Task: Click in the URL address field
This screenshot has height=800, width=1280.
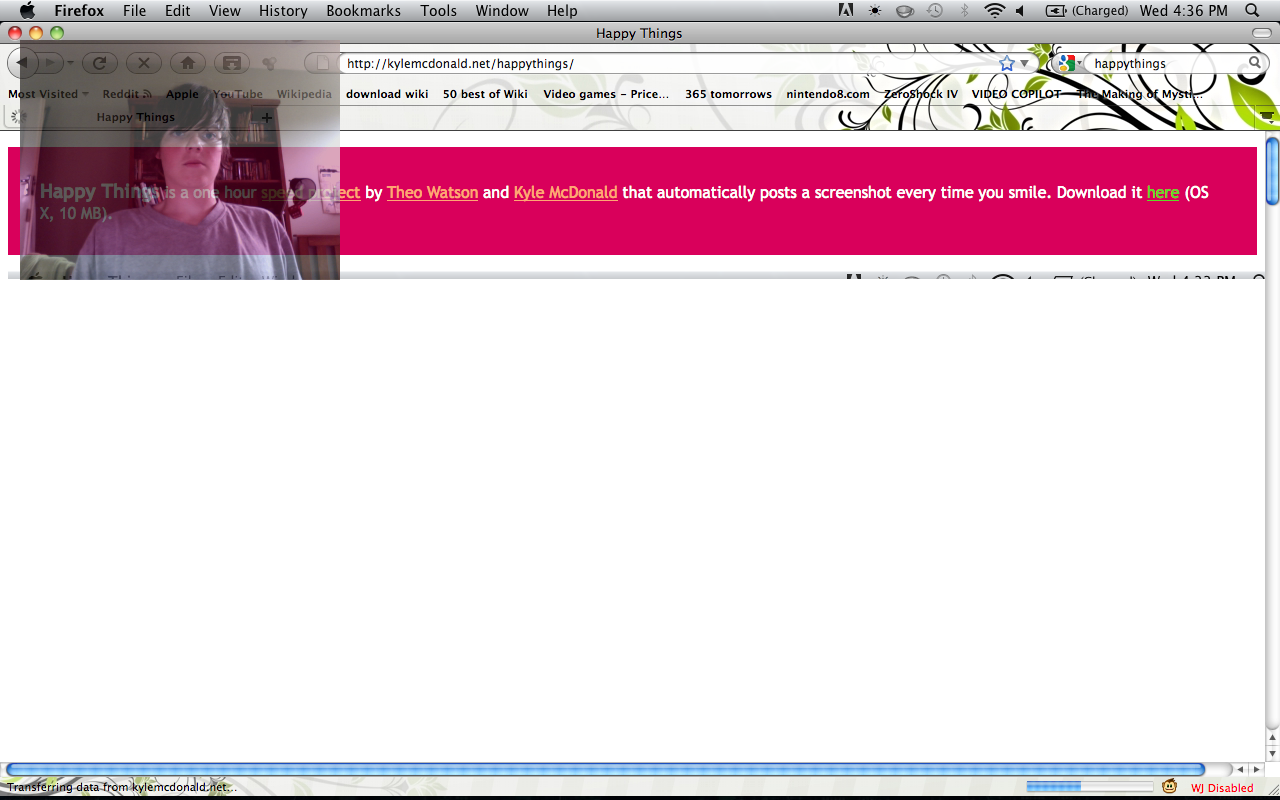Action: 660,63
